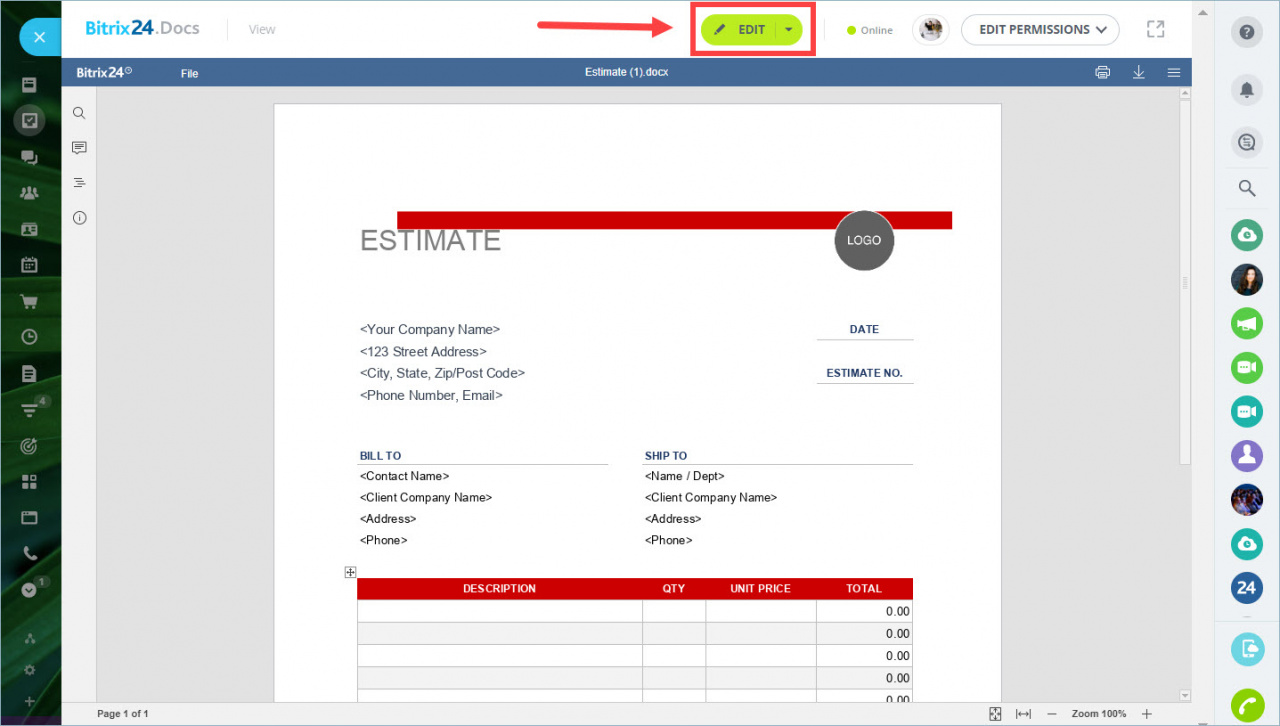The image size is (1280, 726).
Task: Click the fit to width icon
Action: point(1023,714)
